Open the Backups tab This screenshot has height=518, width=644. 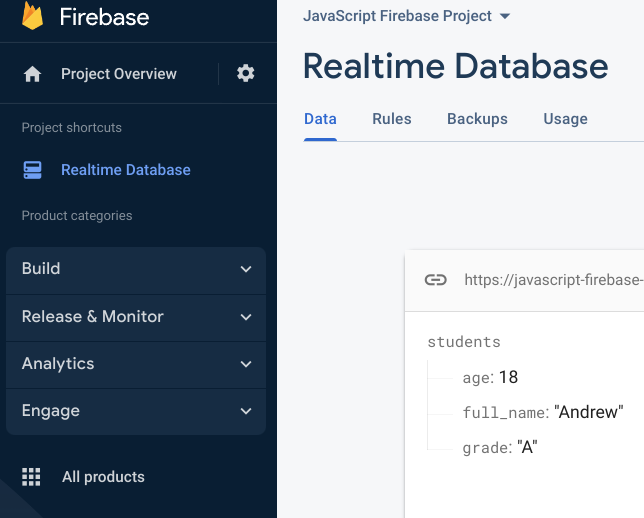click(477, 119)
